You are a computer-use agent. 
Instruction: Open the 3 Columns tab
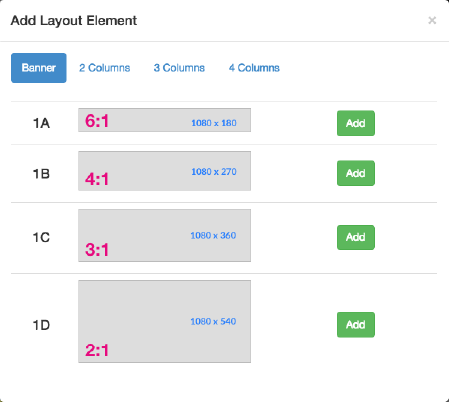[x=179, y=68]
